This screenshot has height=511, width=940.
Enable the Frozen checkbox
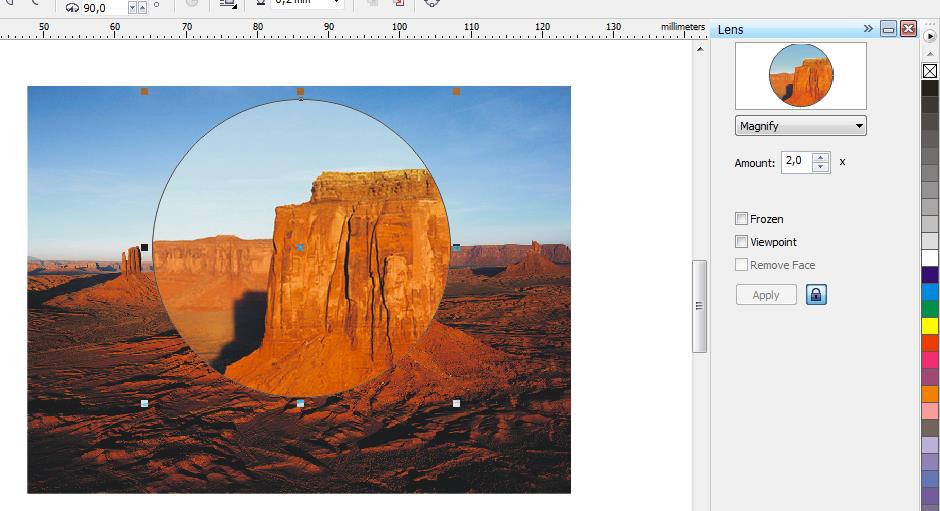pyautogui.click(x=742, y=219)
